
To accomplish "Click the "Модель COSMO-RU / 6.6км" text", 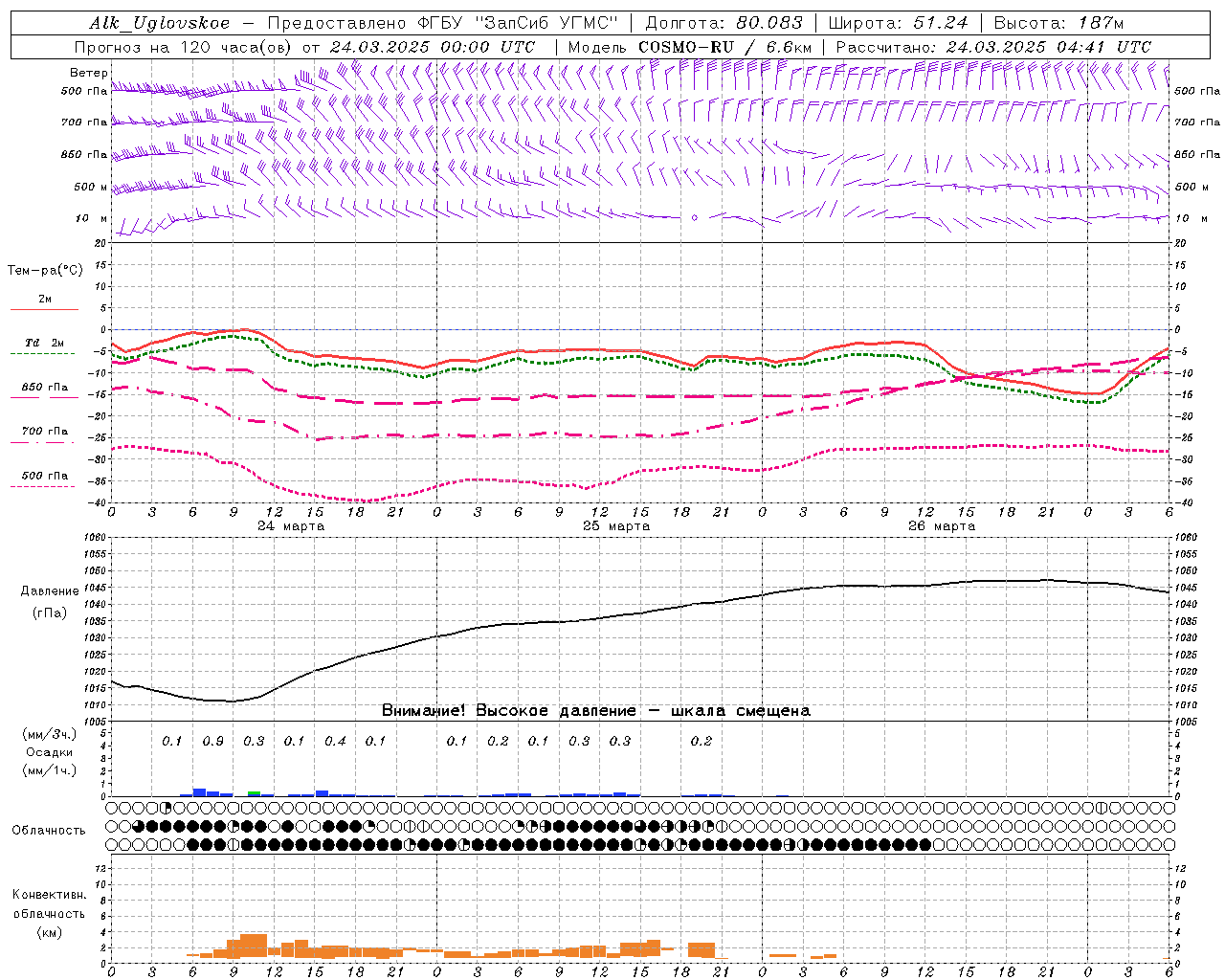I will point(690,47).
